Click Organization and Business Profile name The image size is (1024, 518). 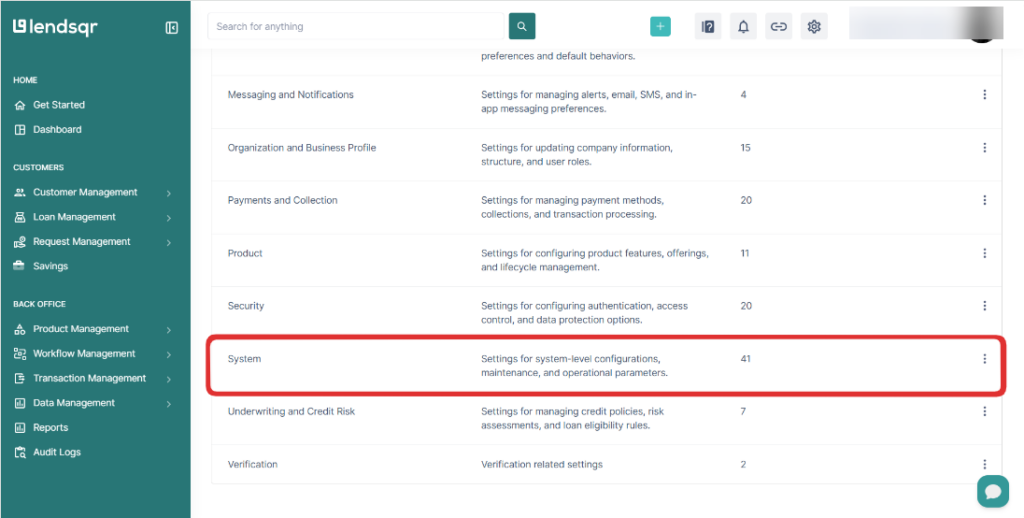click(302, 148)
